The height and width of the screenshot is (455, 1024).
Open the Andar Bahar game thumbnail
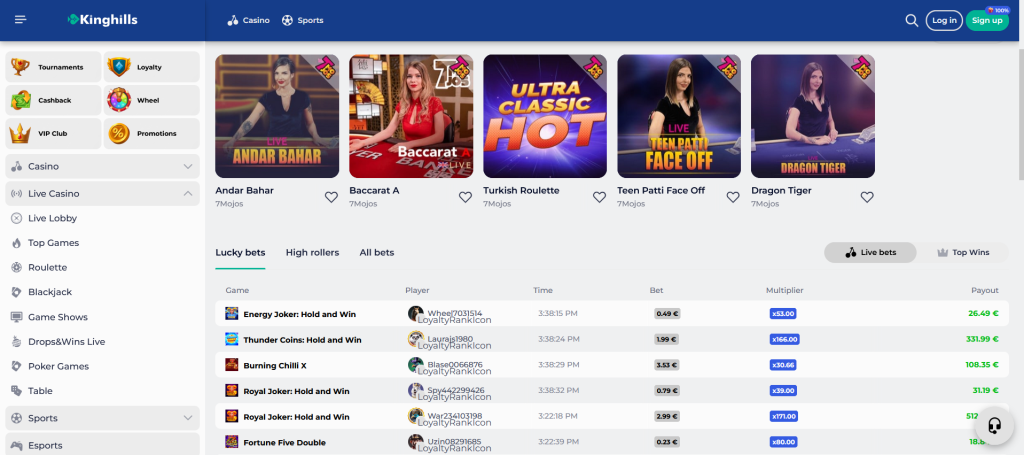pyautogui.click(x=277, y=116)
